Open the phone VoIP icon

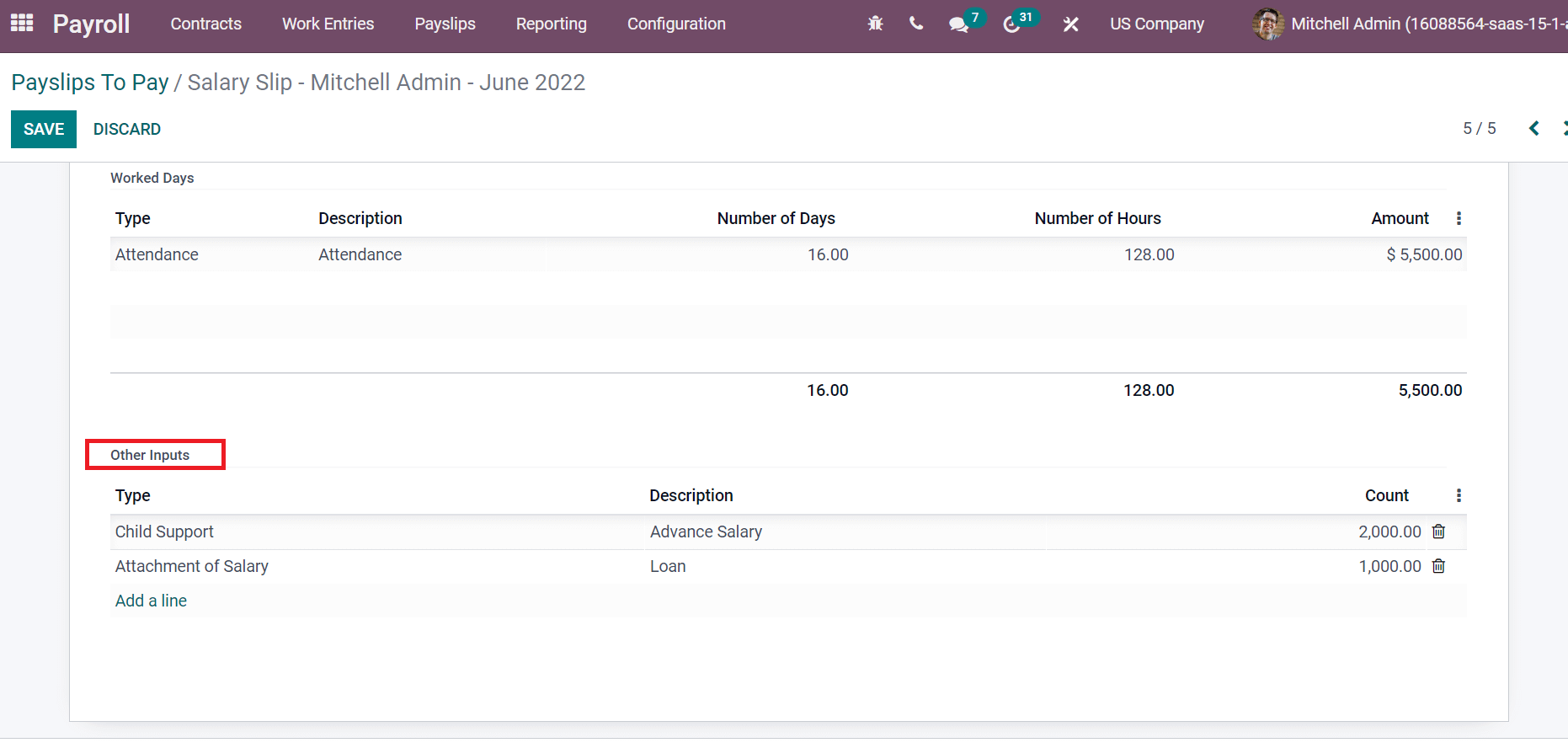(x=916, y=24)
